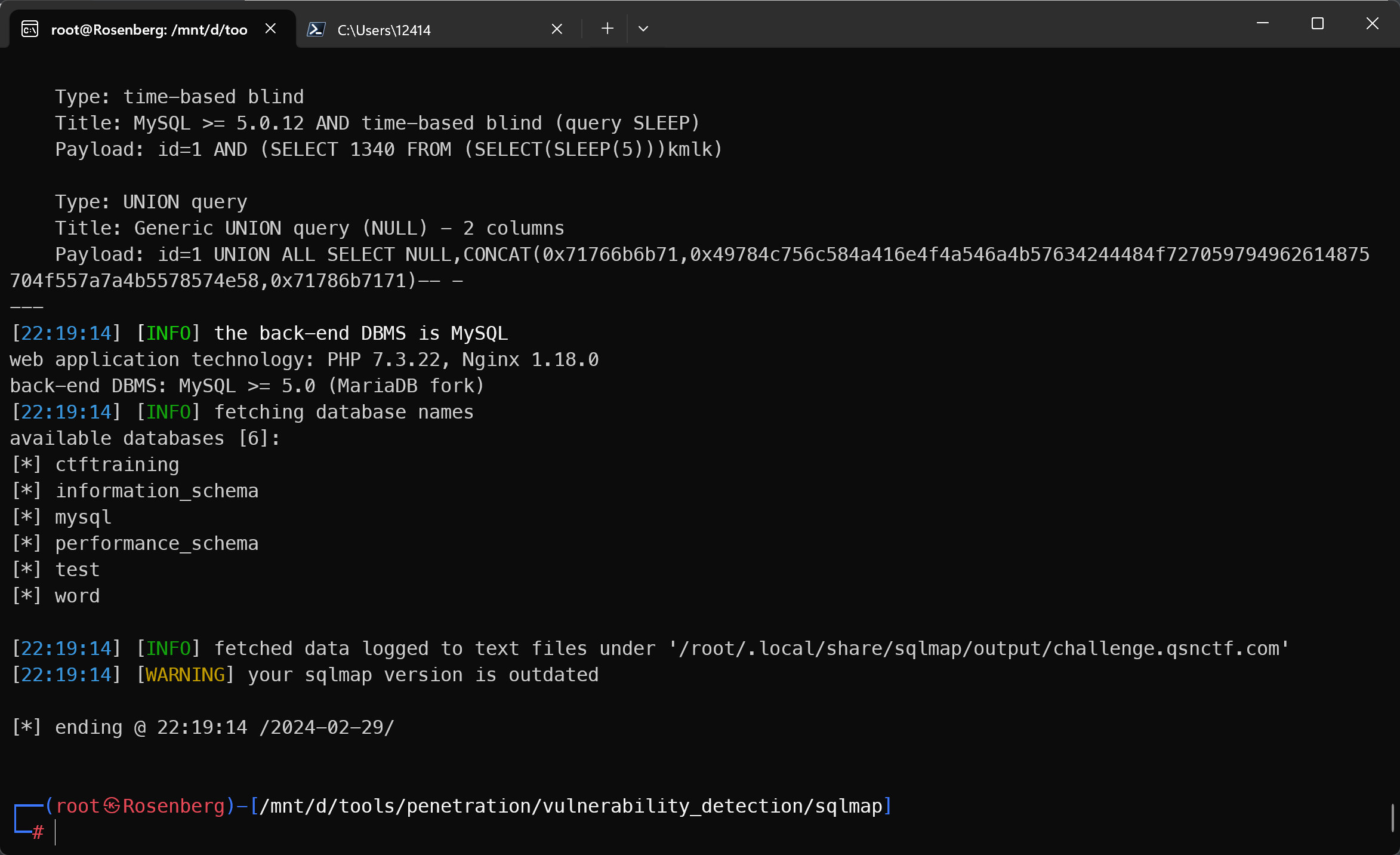
Task: Click the vertical scrollbar thumb at right edge
Action: 1392,818
